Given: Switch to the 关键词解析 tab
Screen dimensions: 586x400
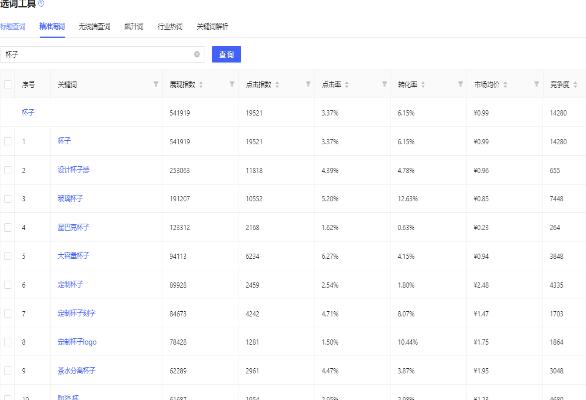Looking at the screenshot, I should click(212, 27).
